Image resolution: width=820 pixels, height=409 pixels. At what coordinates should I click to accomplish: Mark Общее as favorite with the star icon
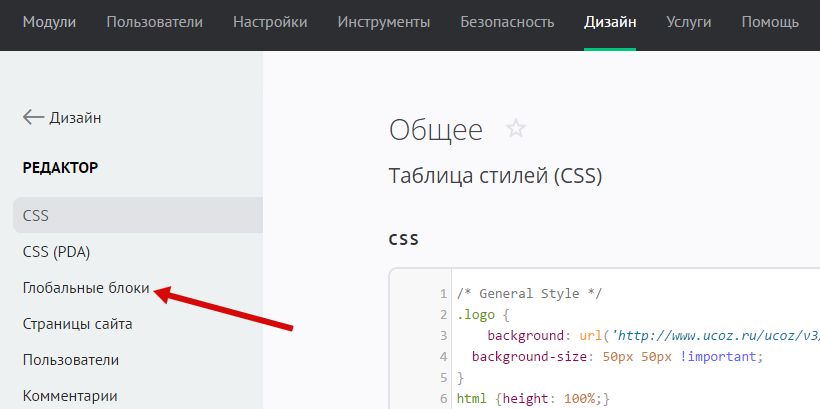(x=516, y=129)
